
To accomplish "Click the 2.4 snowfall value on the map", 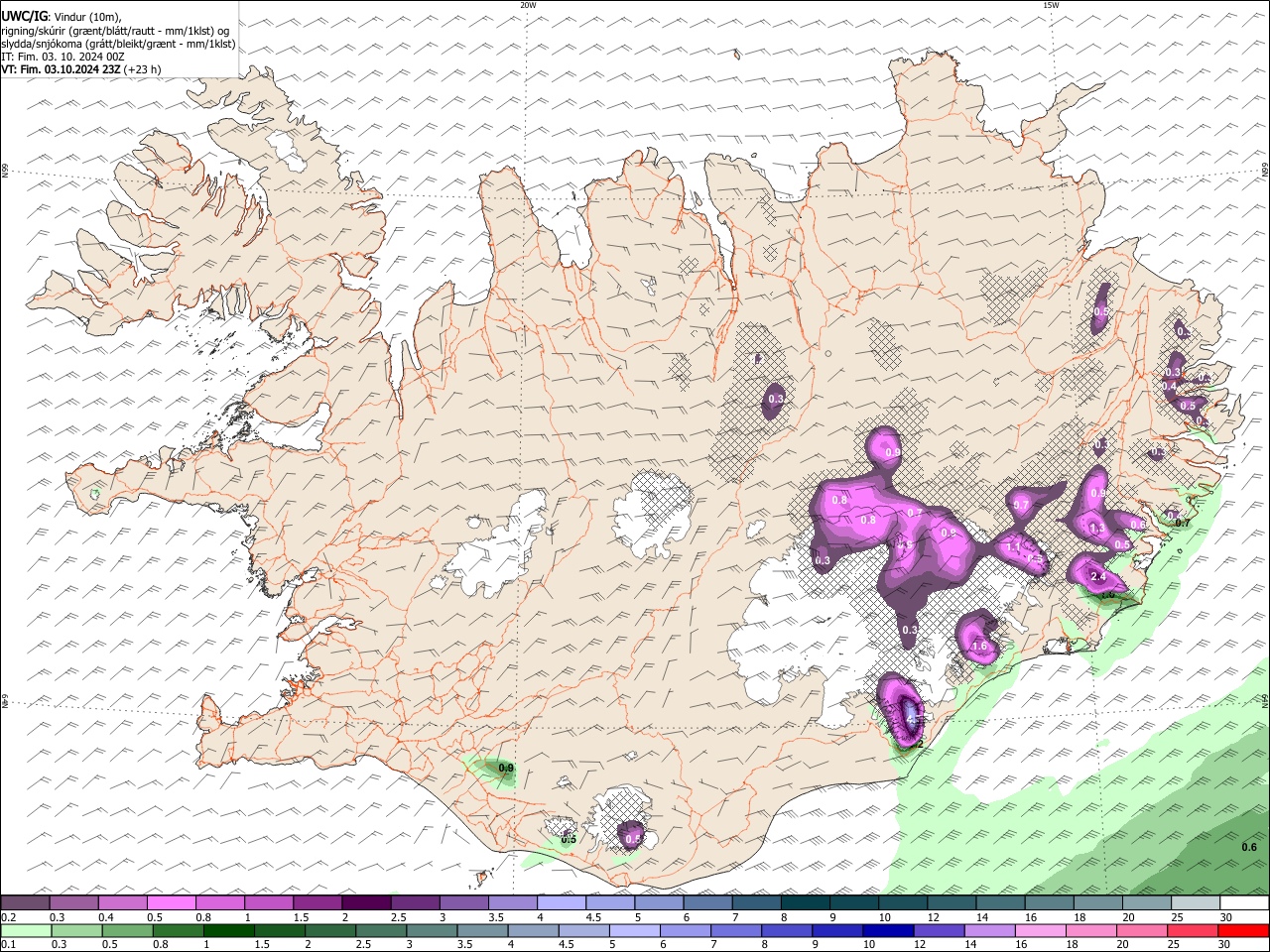I will pyautogui.click(x=1097, y=576).
